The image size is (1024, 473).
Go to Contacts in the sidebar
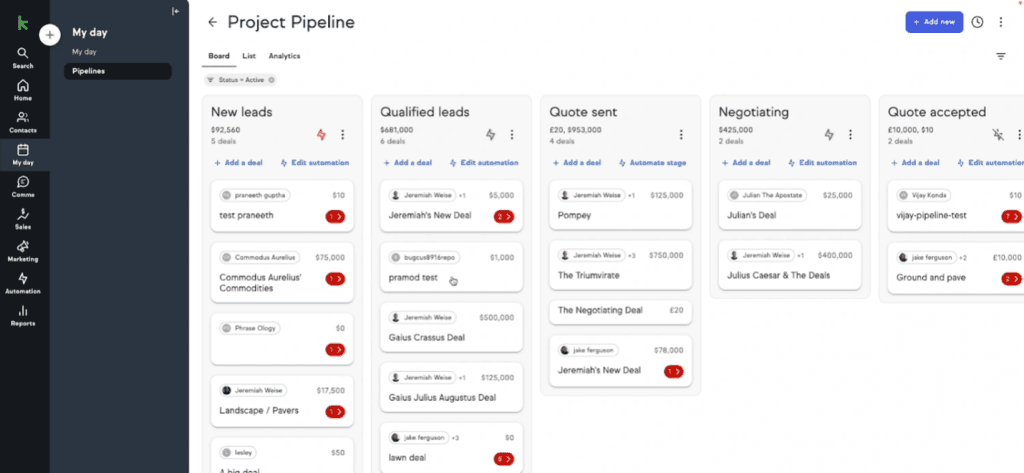coord(23,122)
